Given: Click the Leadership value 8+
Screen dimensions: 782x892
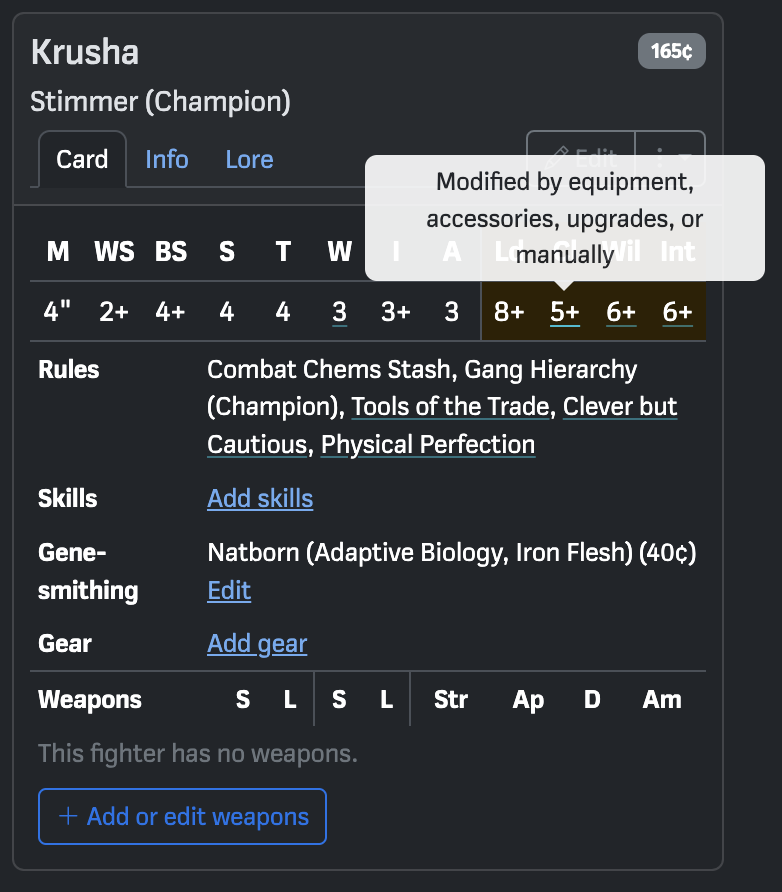Looking at the screenshot, I should (x=509, y=312).
